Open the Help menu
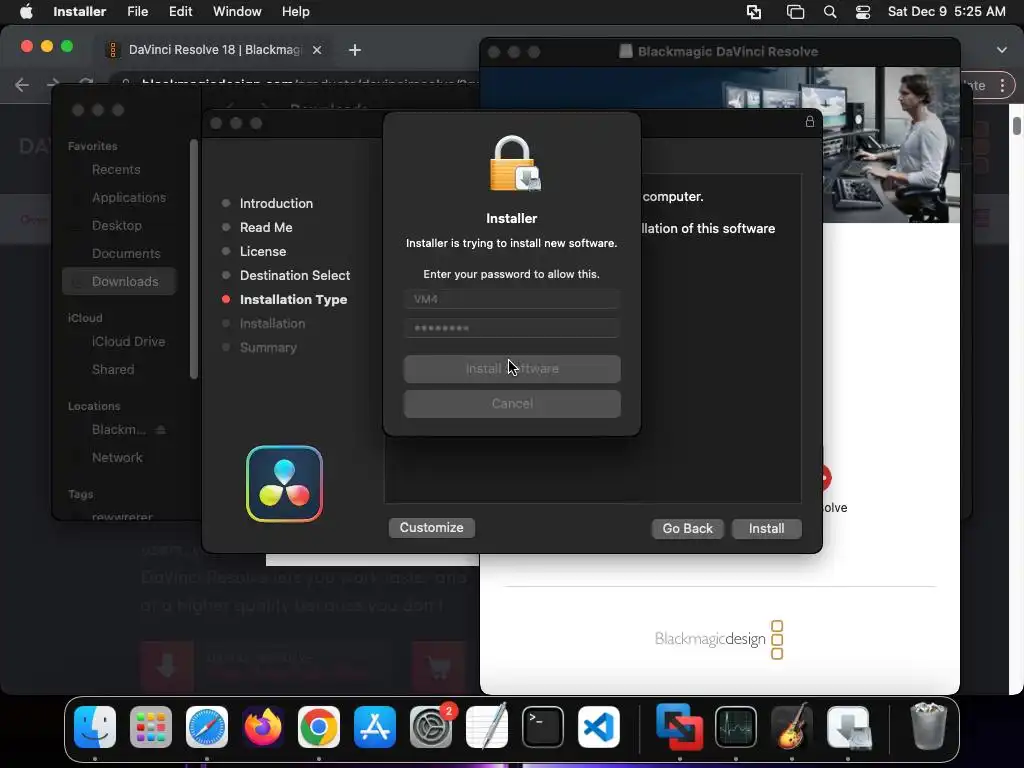The height and width of the screenshot is (768, 1024). pos(295,12)
